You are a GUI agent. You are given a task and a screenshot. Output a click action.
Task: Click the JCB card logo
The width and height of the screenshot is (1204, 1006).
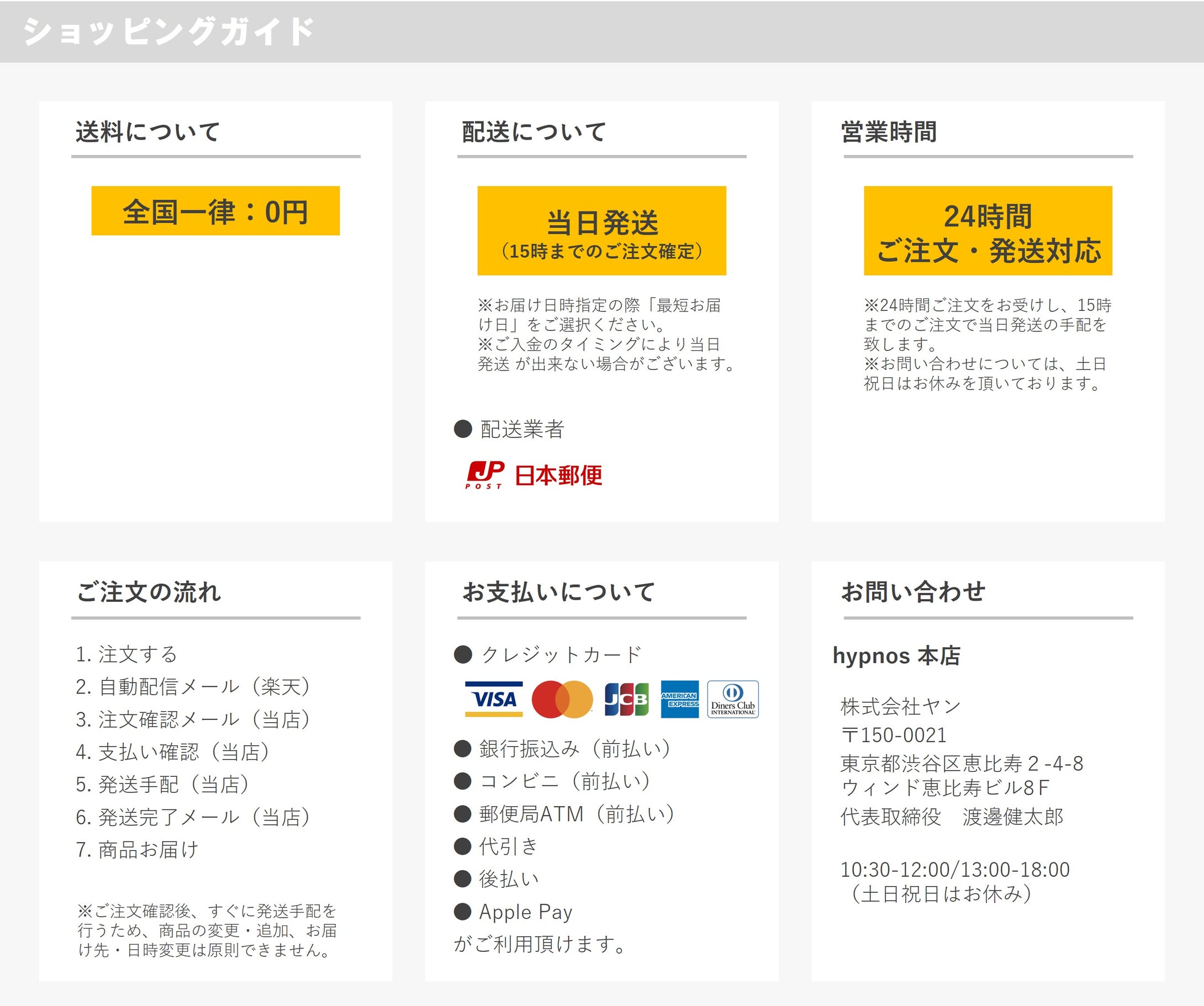[x=627, y=700]
